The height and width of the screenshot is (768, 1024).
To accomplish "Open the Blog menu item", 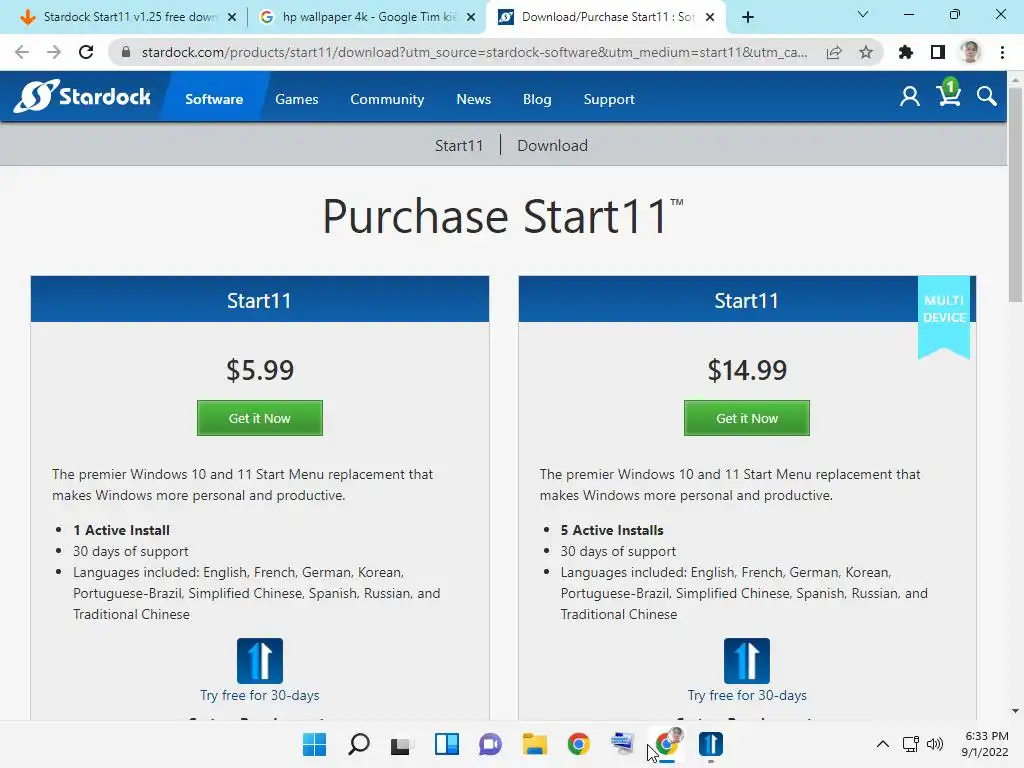I will (537, 99).
